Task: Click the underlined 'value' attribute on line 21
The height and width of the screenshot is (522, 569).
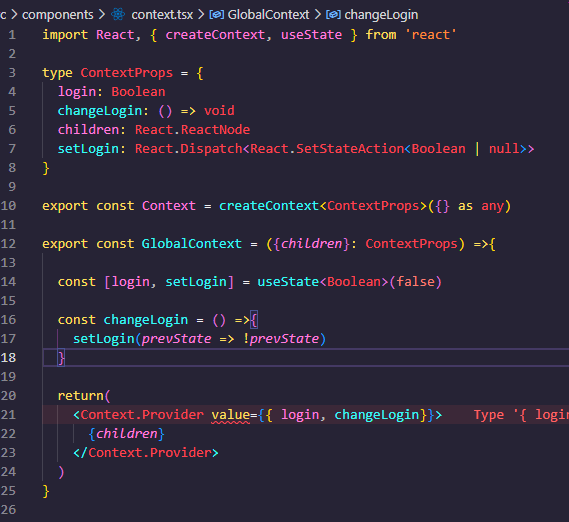Action: point(231,415)
